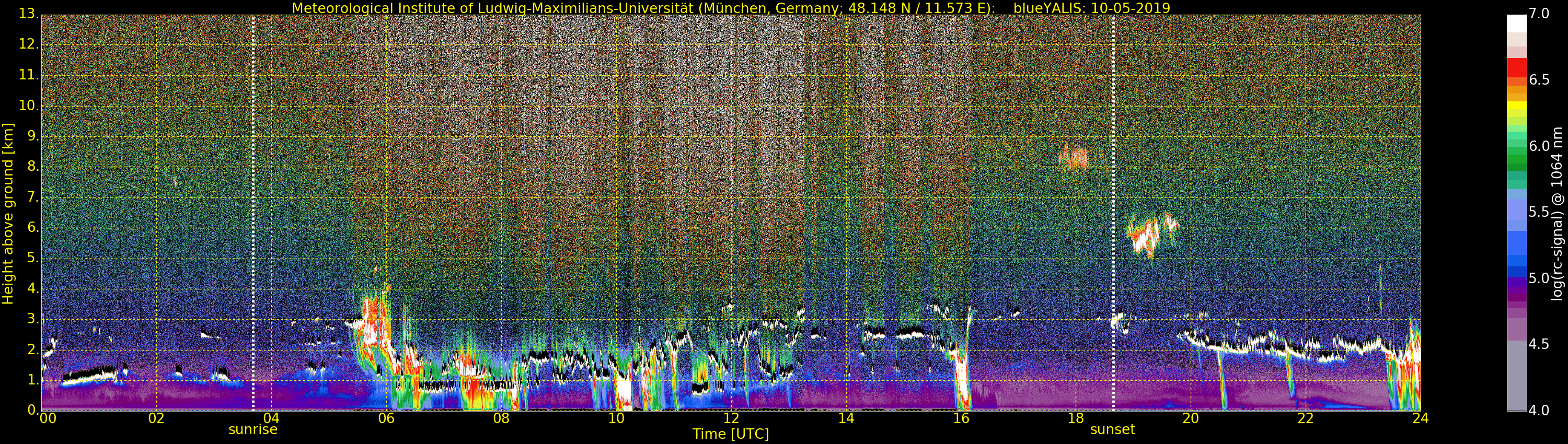
Task: Click the time axis tick label '00'
Action: (48, 418)
